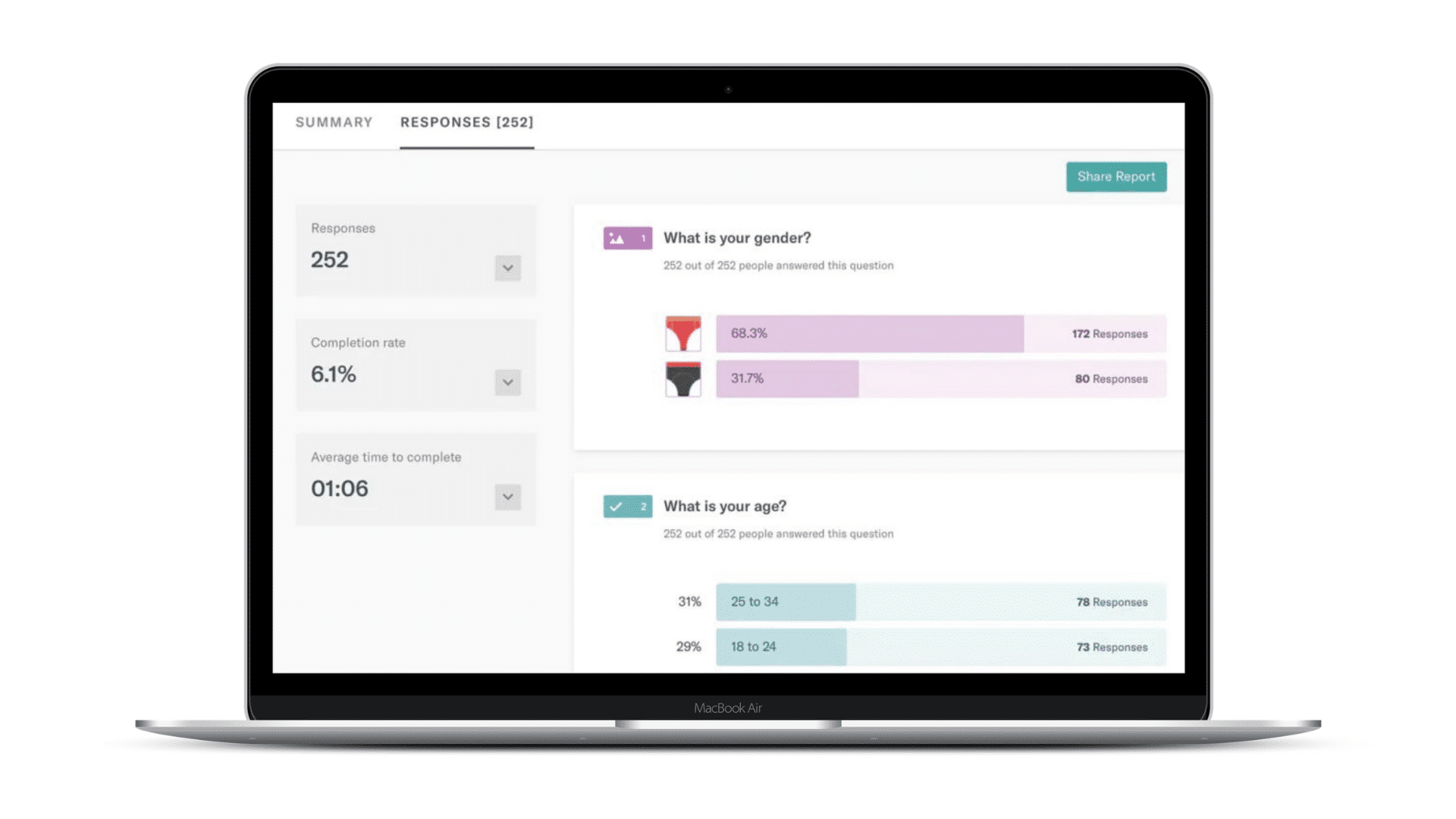Viewport: 1456px width, 819px height.
Task: Click the male gender icon (black)
Action: (683, 378)
